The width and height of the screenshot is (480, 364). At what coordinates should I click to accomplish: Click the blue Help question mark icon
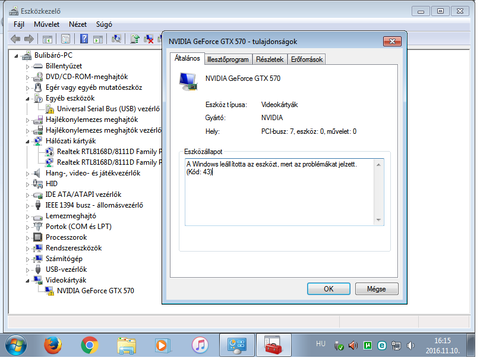(84, 39)
